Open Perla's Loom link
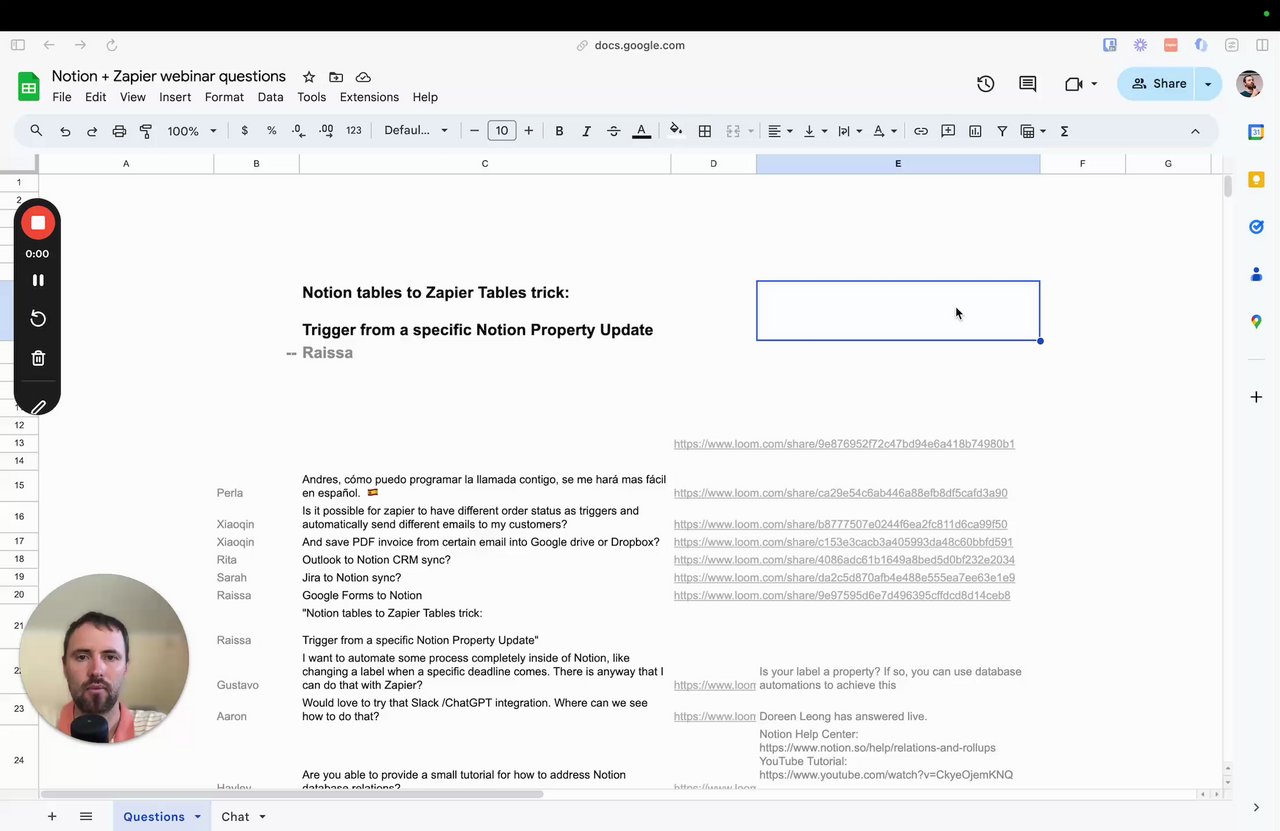The height and width of the screenshot is (831, 1280). [x=840, y=493]
